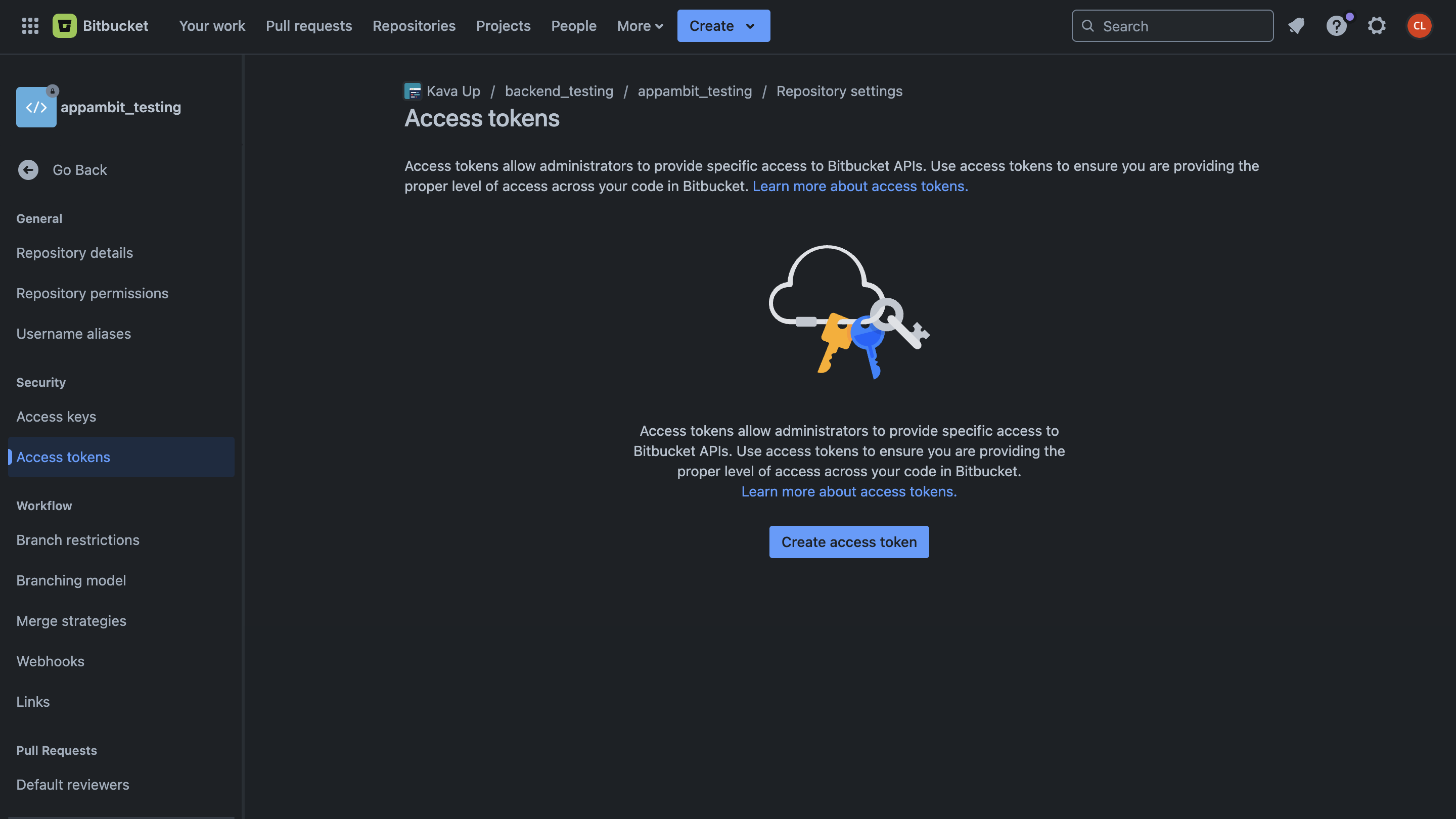Open the app switcher grid icon
1456x819 pixels.
[x=30, y=25]
